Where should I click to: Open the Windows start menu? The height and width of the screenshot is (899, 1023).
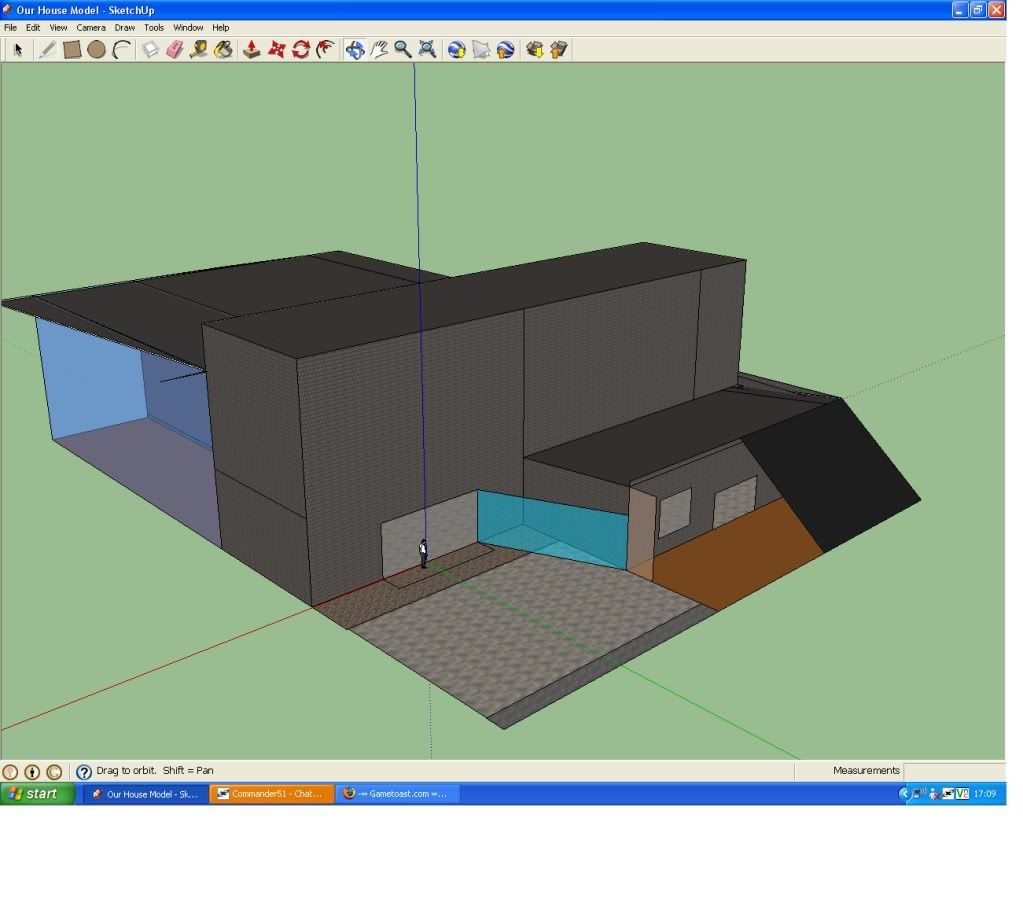pyautogui.click(x=37, y=794)
